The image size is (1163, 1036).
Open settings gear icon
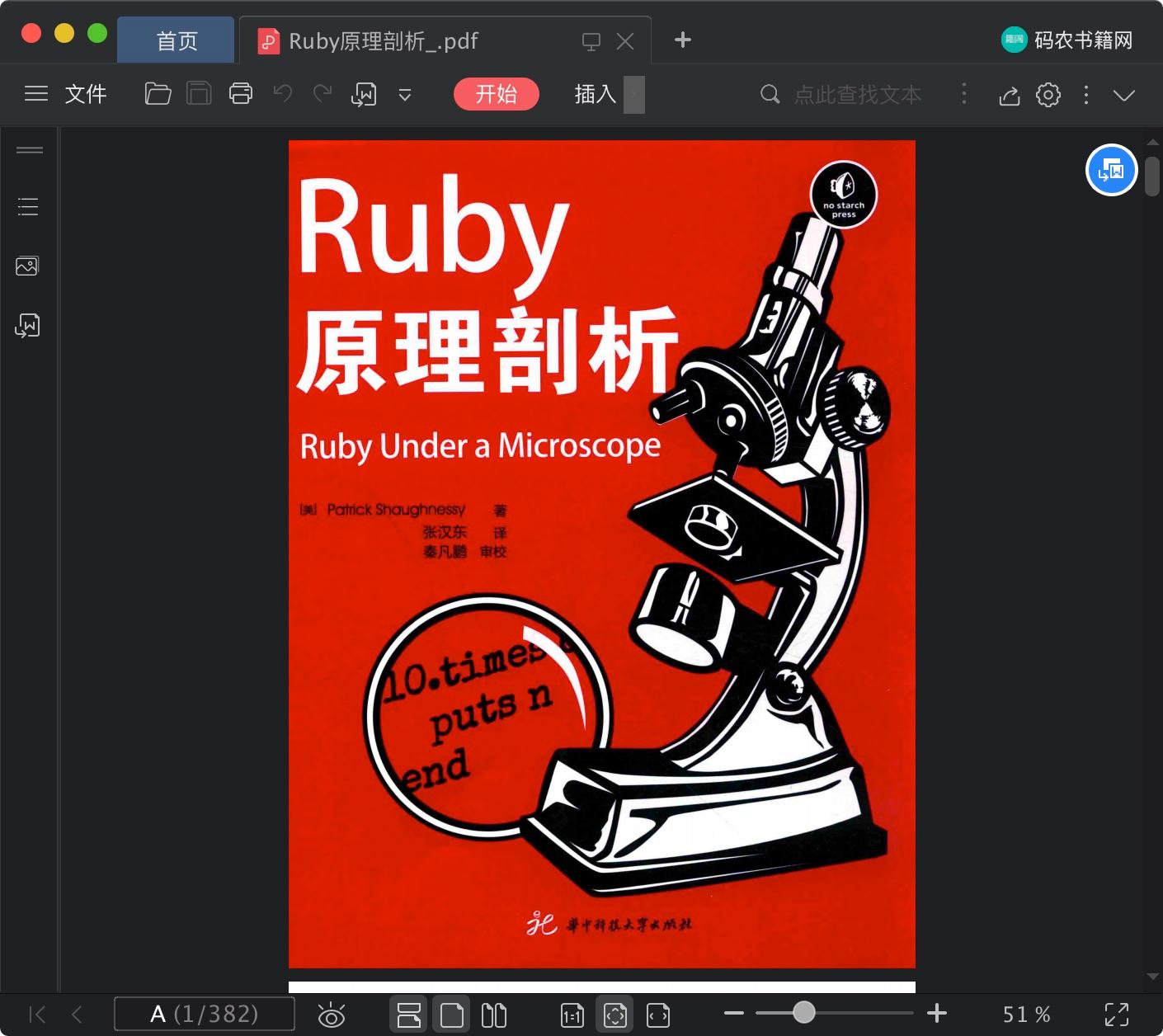[1048, 95]
